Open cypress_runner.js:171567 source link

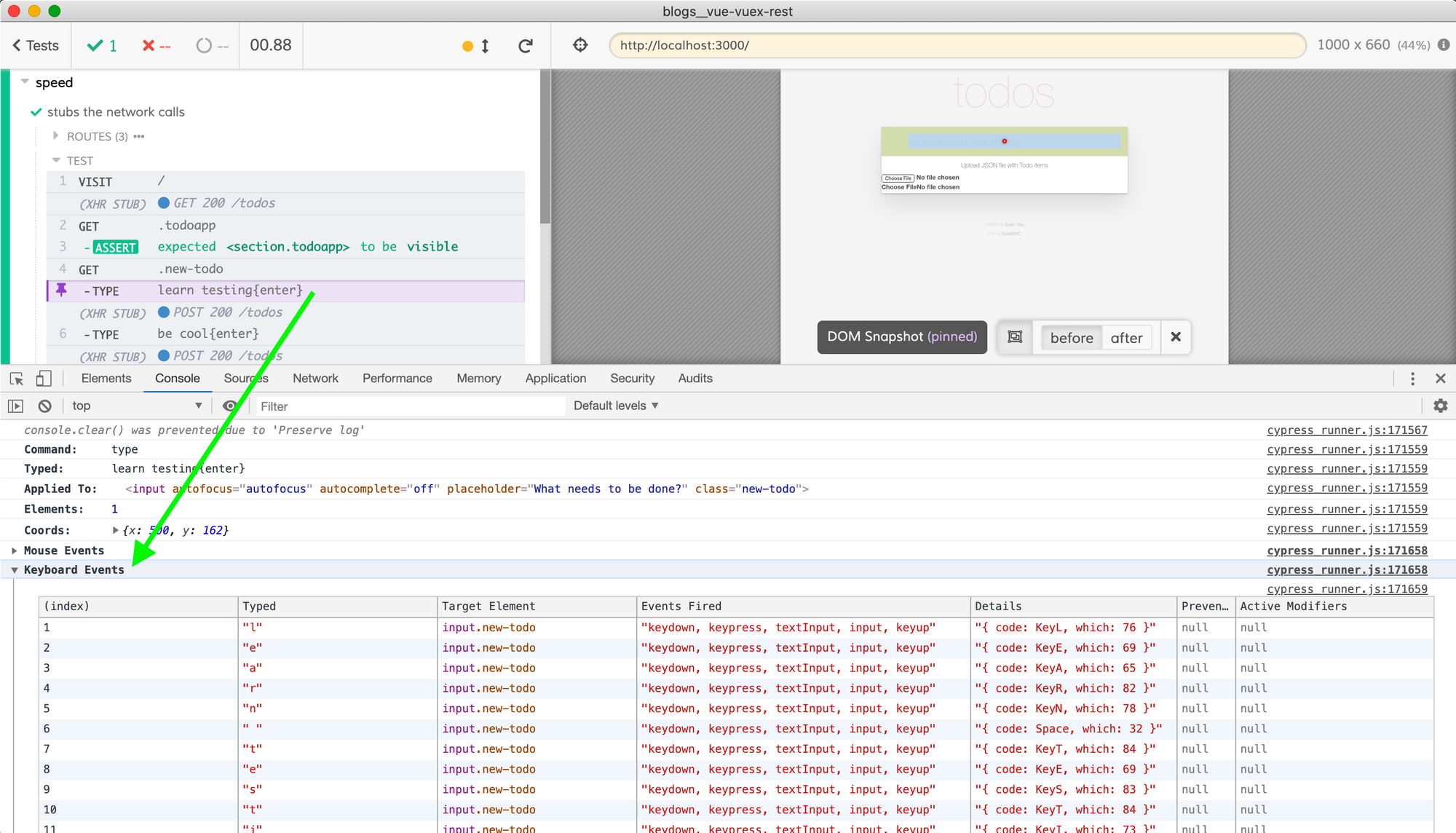pos(1347,430)
